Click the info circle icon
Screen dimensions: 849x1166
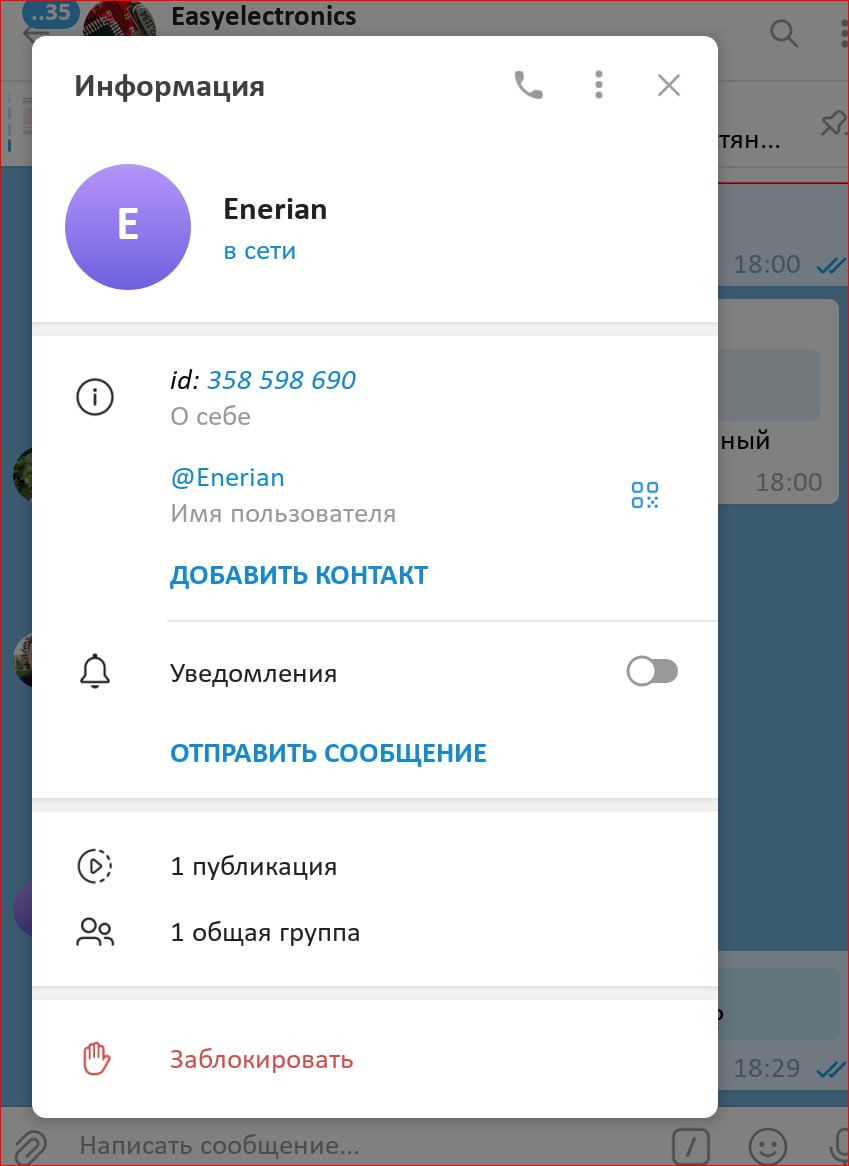(94, 397)
